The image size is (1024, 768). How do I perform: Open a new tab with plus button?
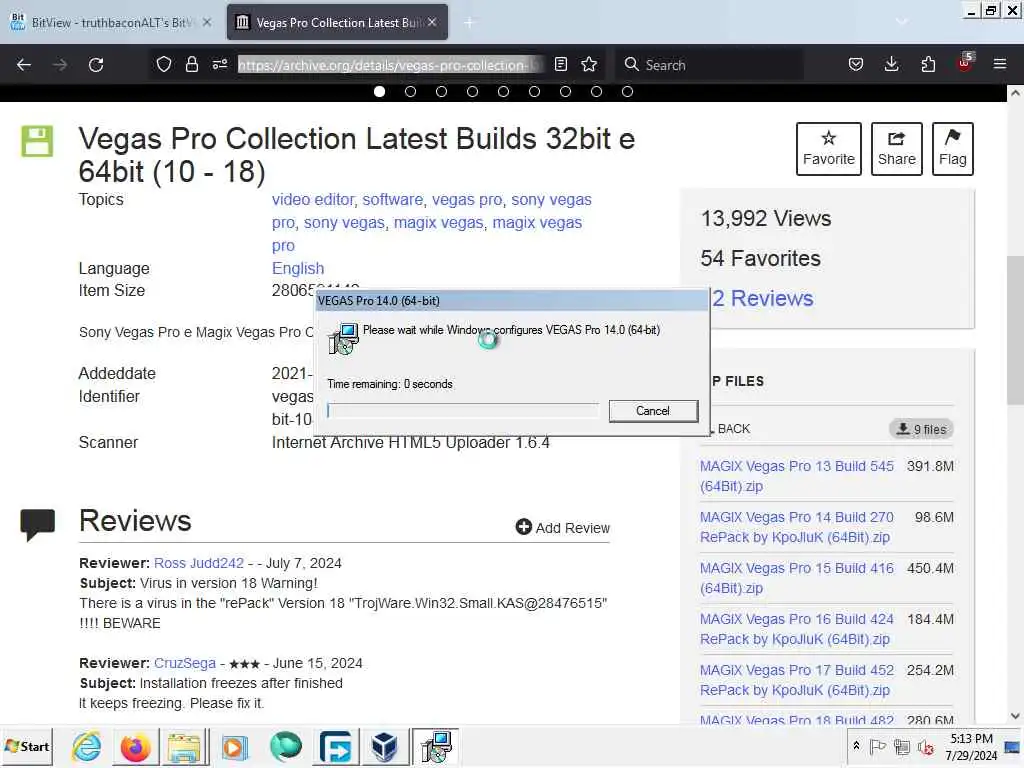pyautogui.click(x=469, y=23)
